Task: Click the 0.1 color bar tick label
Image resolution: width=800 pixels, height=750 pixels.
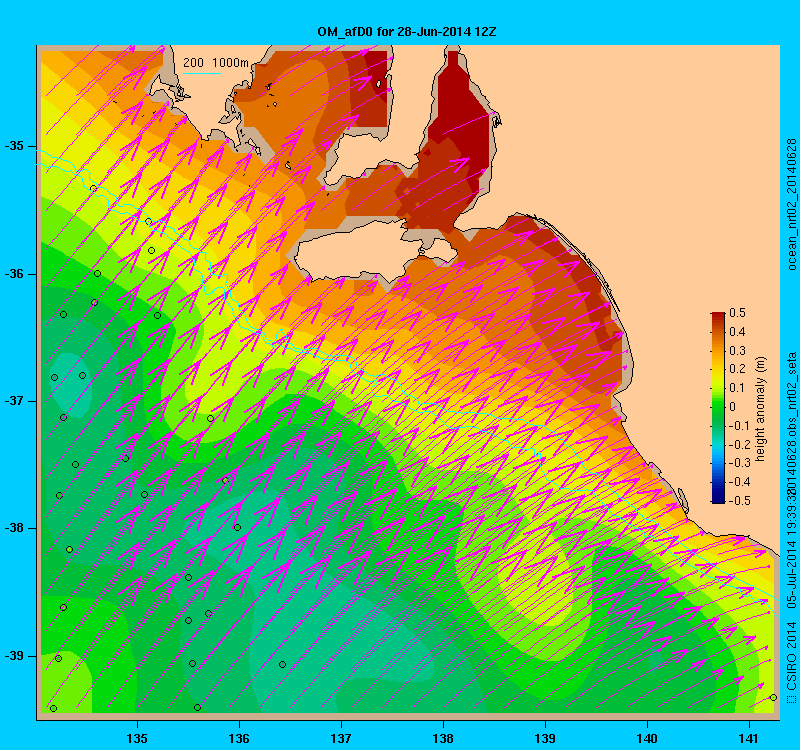Action: [738, 388]
